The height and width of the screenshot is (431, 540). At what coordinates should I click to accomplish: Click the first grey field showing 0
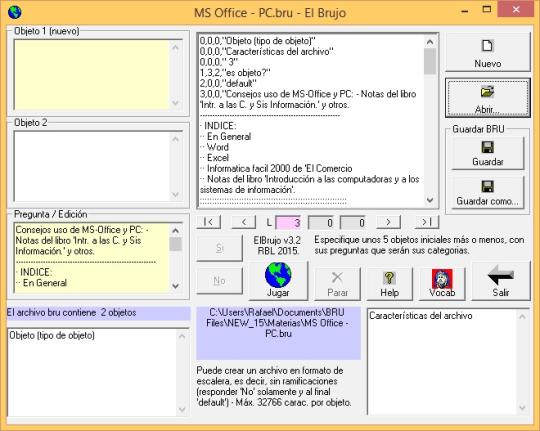point(321,223)
